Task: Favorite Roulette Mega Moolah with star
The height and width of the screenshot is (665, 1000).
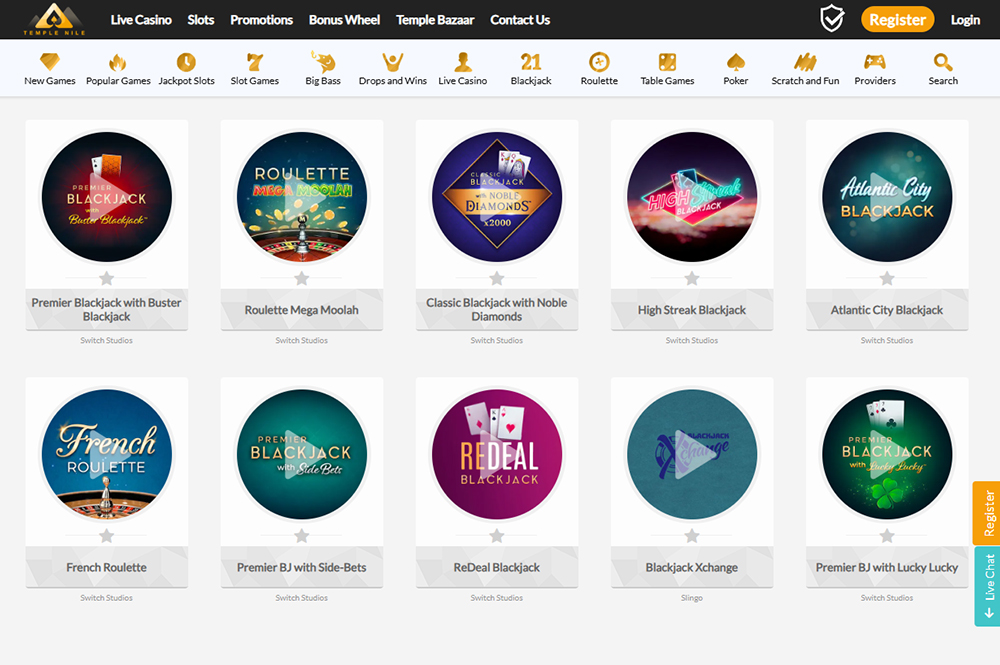Action: 302,279
